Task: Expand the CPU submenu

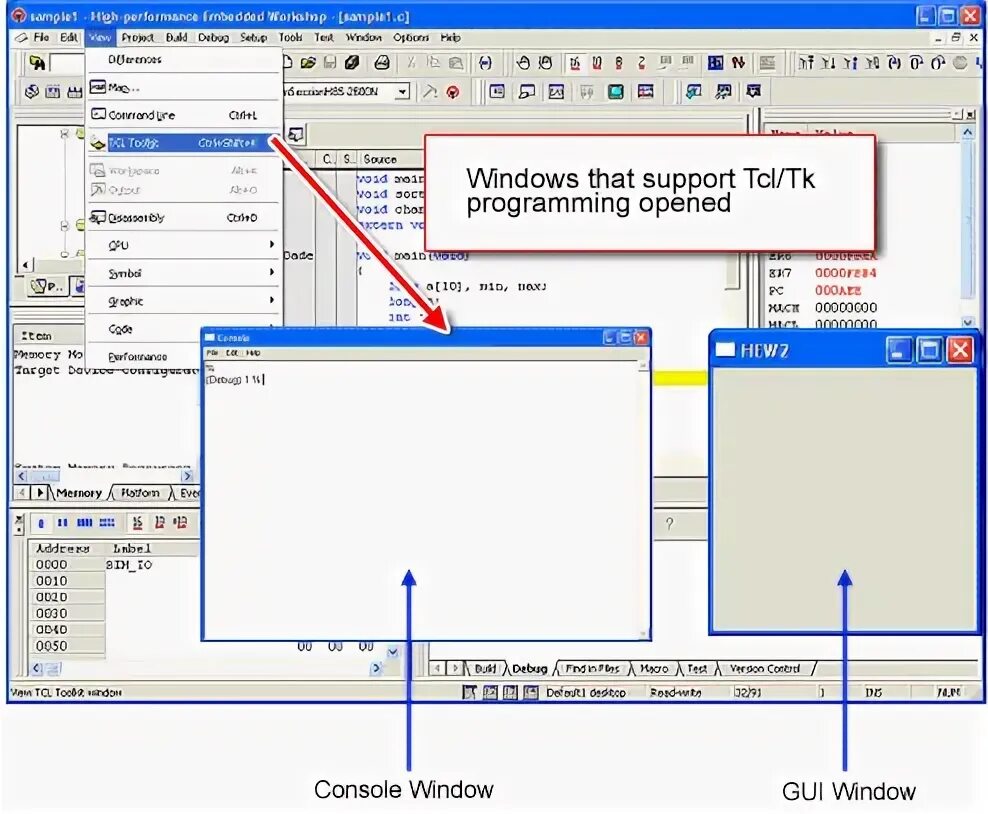Action: click(x=183, y=245)
